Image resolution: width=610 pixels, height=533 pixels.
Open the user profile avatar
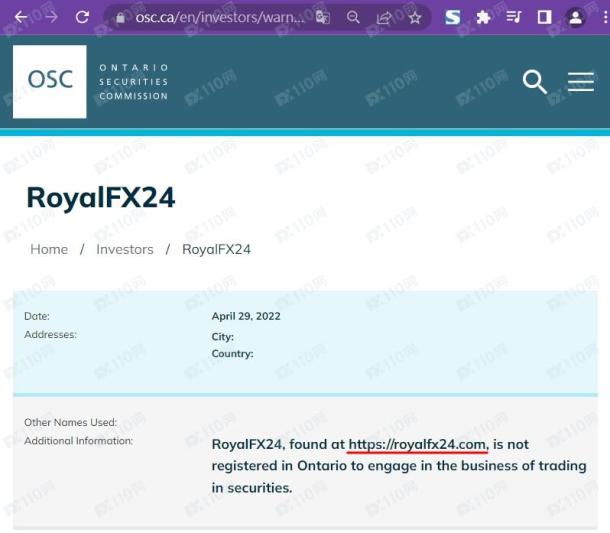coord(575,18)
